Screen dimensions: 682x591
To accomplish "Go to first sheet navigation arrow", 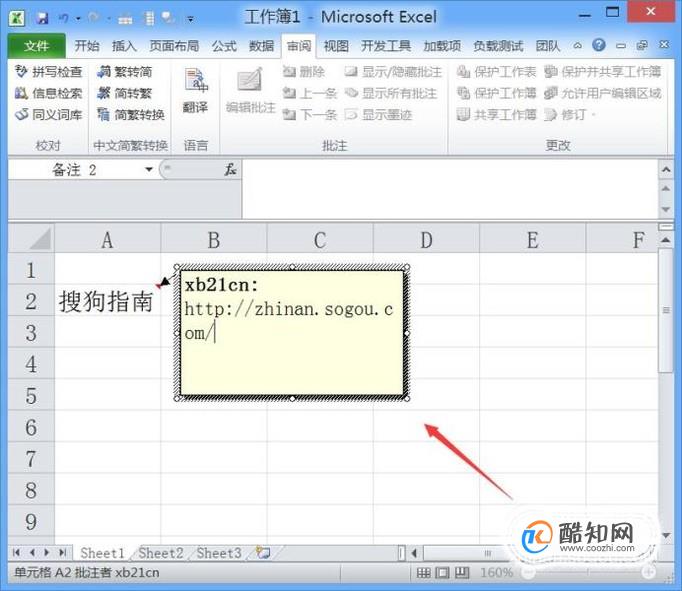I will (17, 553).
